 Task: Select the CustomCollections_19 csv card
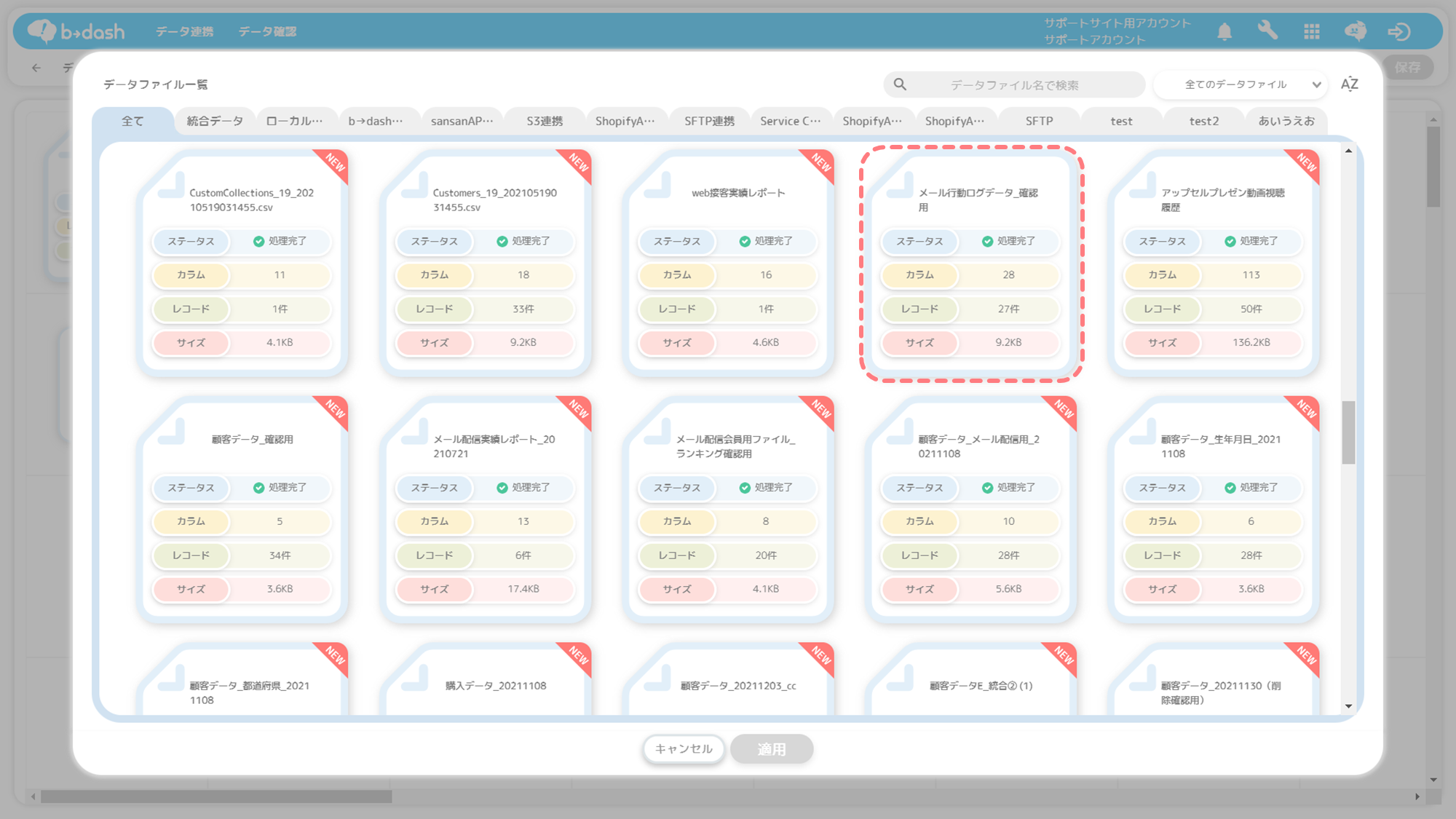coord(242,263)
